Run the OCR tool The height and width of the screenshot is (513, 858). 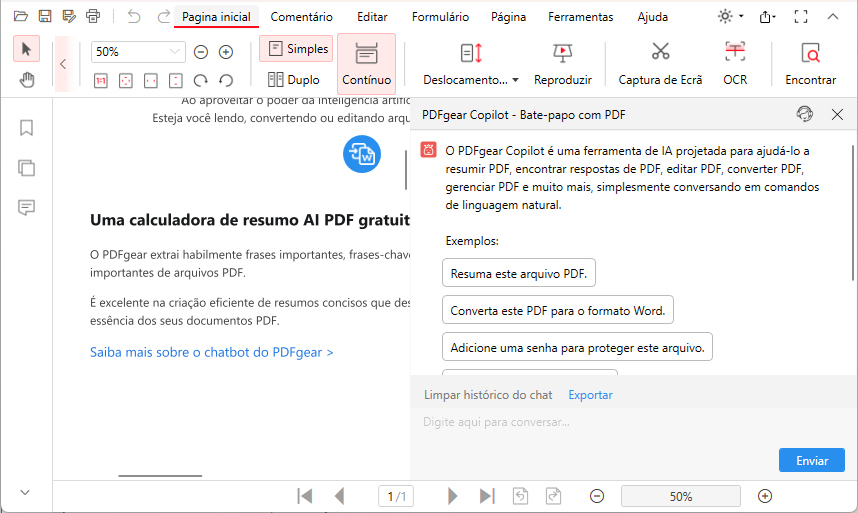click(x=735, y=63)
